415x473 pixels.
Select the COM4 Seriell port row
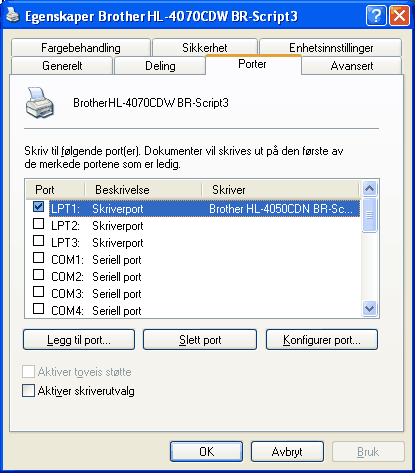[193, 311]
